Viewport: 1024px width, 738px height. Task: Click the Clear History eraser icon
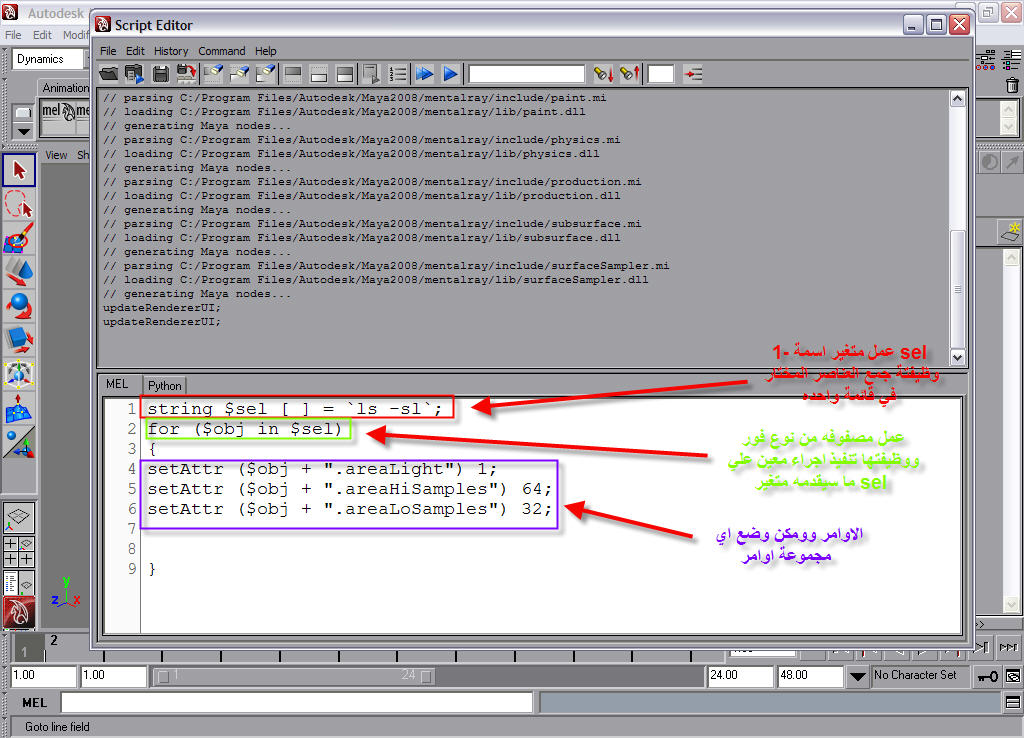pos(214,74)
